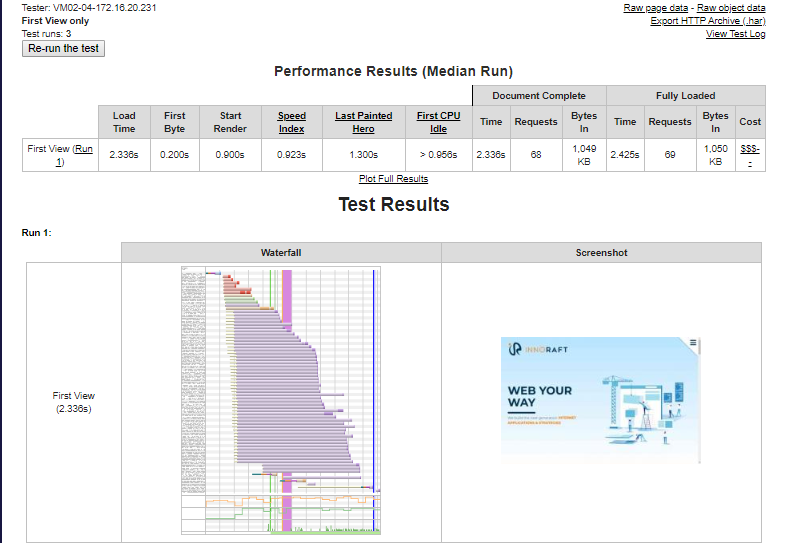786x543 pixels.
Task: Select the 1,049 KB bytes in value
Action: point(584,155)
